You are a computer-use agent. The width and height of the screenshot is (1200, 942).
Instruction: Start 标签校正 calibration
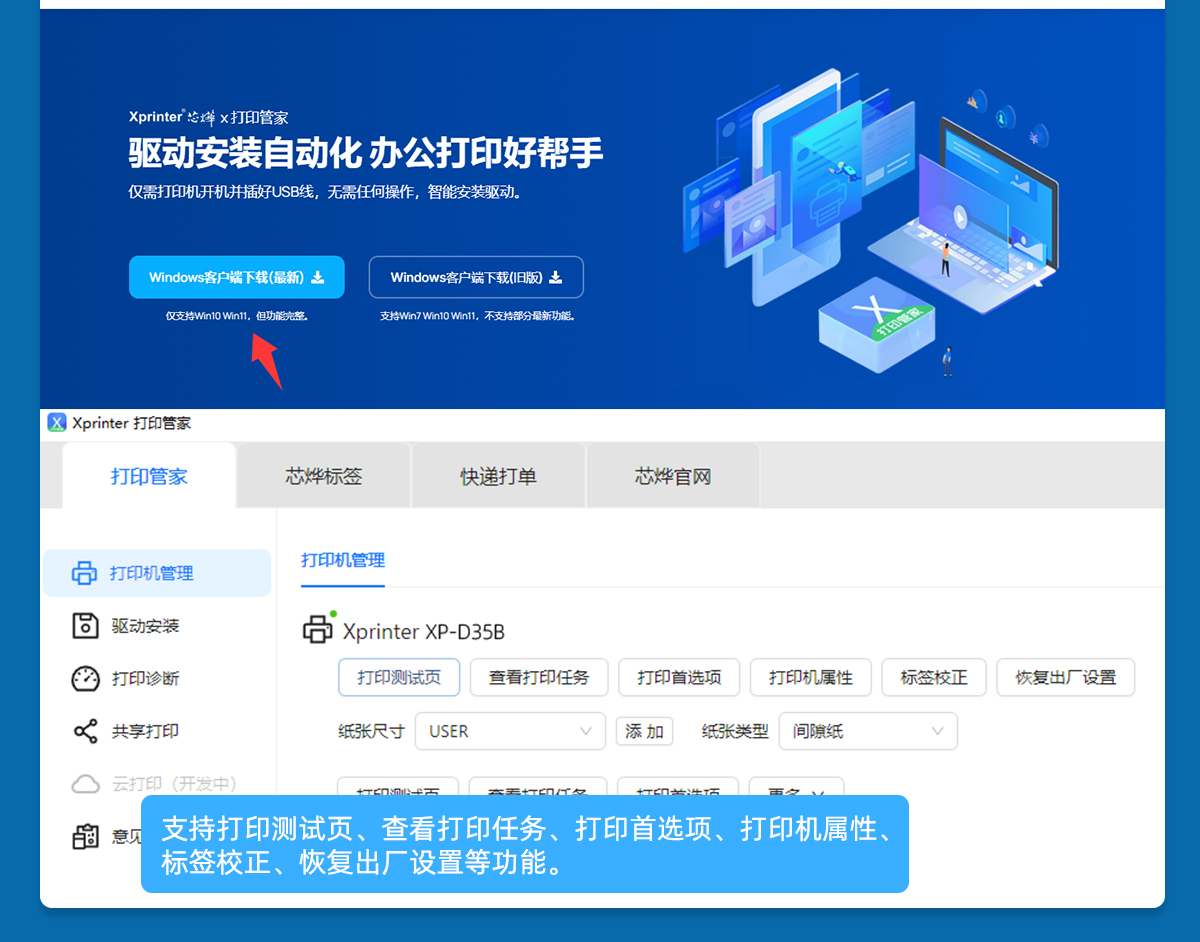934,677
